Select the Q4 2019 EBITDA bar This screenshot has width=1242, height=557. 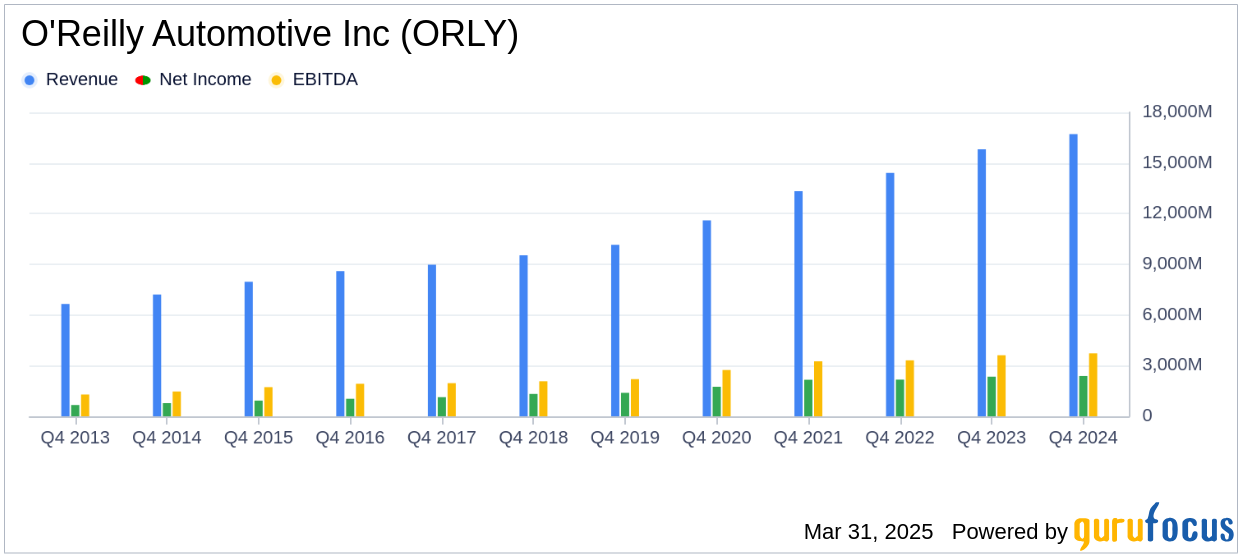(x=635, y=398)
